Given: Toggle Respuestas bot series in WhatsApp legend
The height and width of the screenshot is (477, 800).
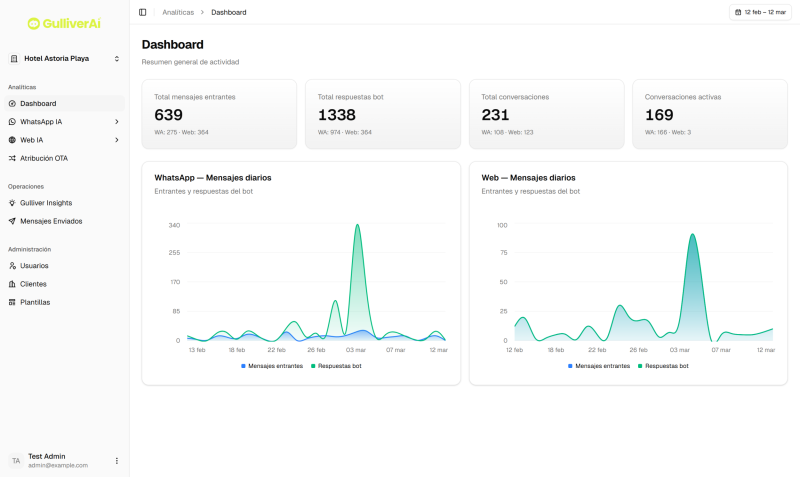Looking at the screenshot, I should 337,366.
